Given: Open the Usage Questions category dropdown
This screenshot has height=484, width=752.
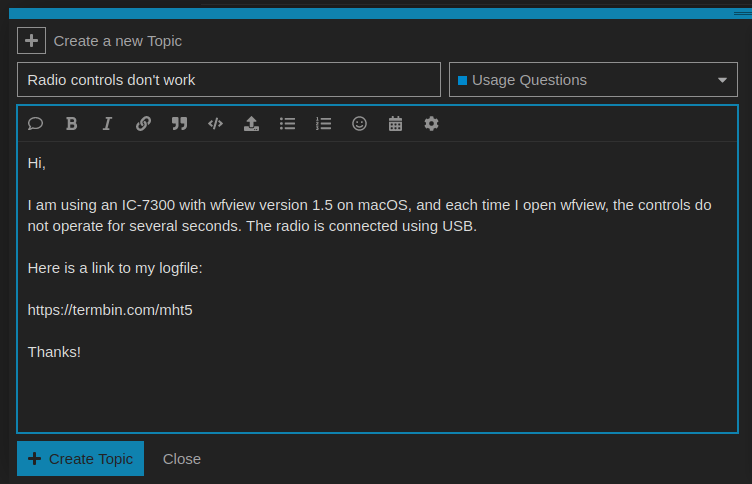Looking at the screenshot, I should click(x=593, y=80).
